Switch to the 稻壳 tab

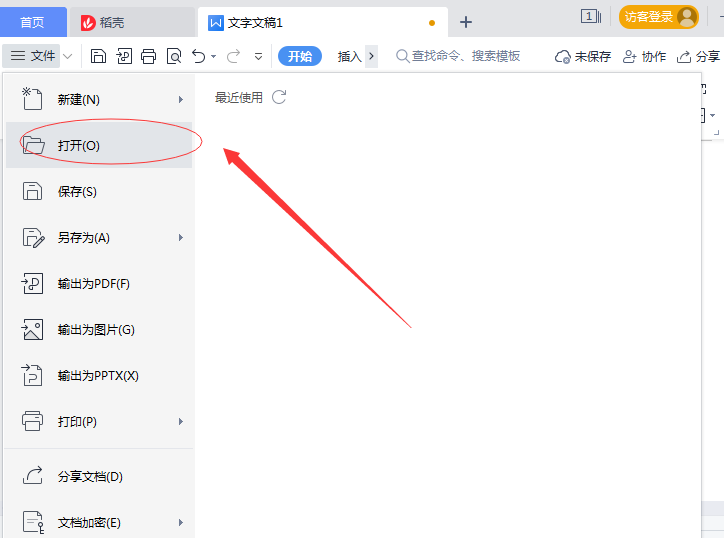click(132, 22)
